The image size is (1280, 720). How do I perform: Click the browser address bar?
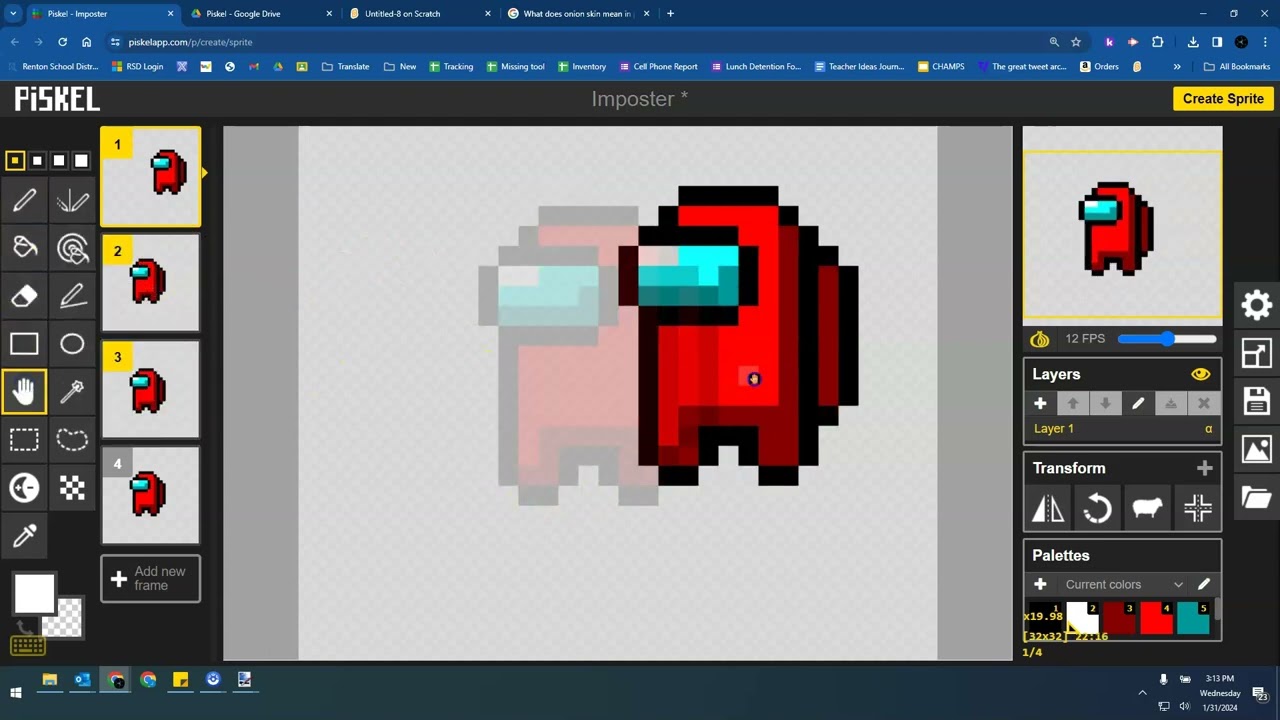(580, 42)
